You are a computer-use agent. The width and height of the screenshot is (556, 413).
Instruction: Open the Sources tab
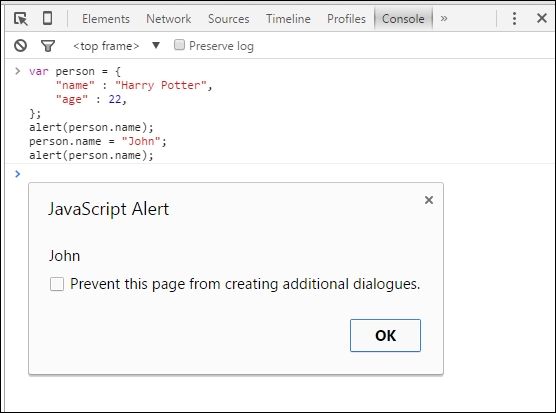pos(228,19)
